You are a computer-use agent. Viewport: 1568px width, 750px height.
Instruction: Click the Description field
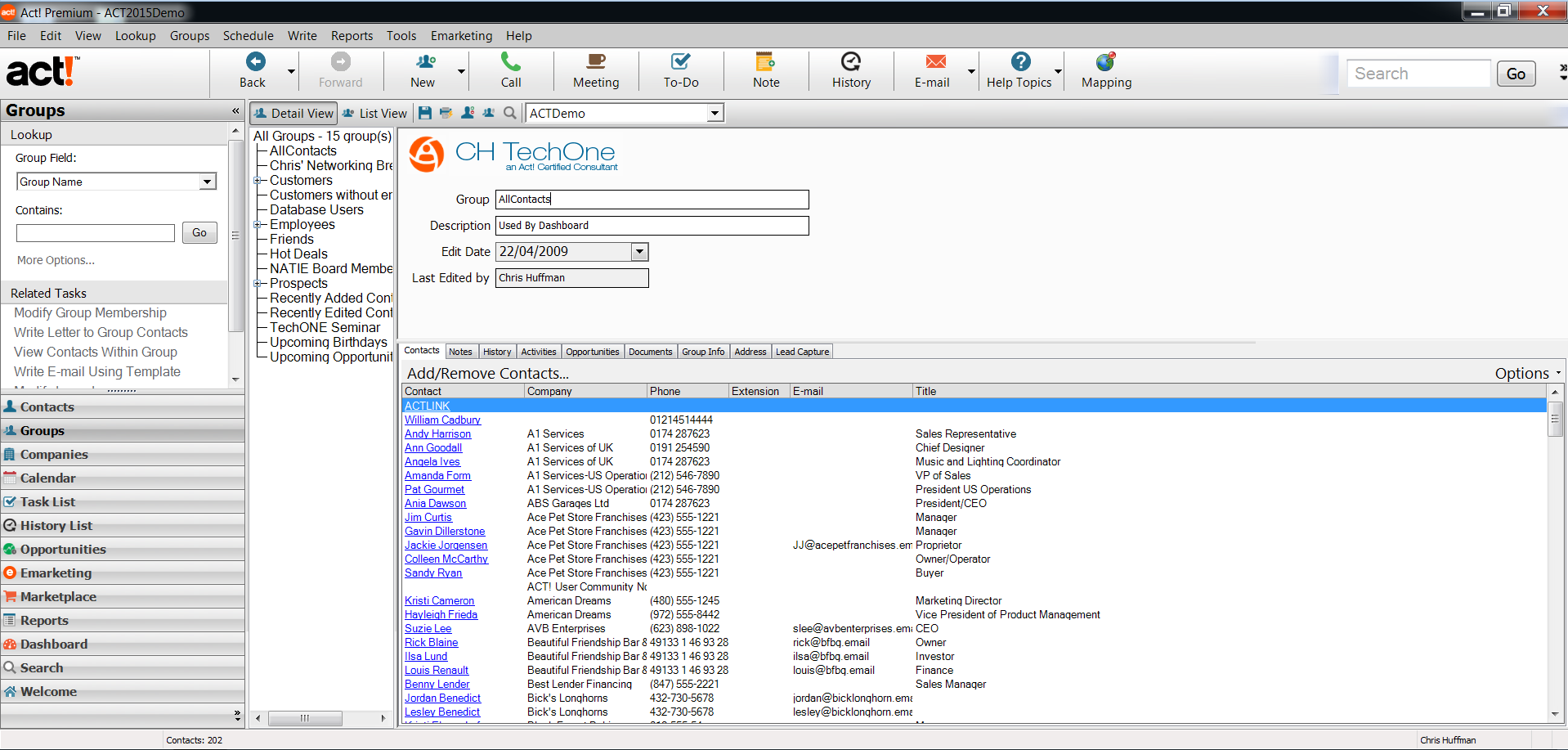click(x=652, y=226)
